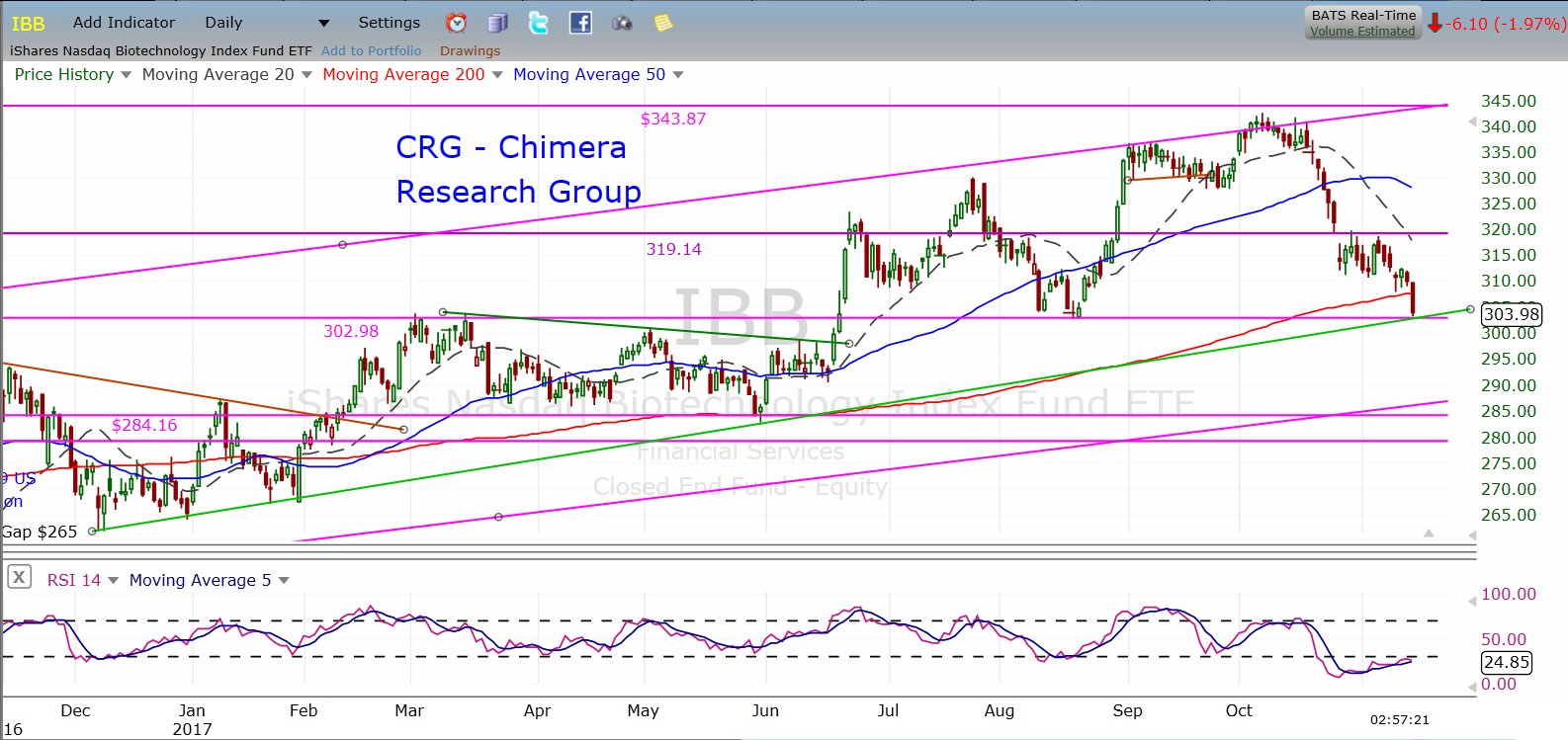Select the 302.98 level label

click(351, 331)
